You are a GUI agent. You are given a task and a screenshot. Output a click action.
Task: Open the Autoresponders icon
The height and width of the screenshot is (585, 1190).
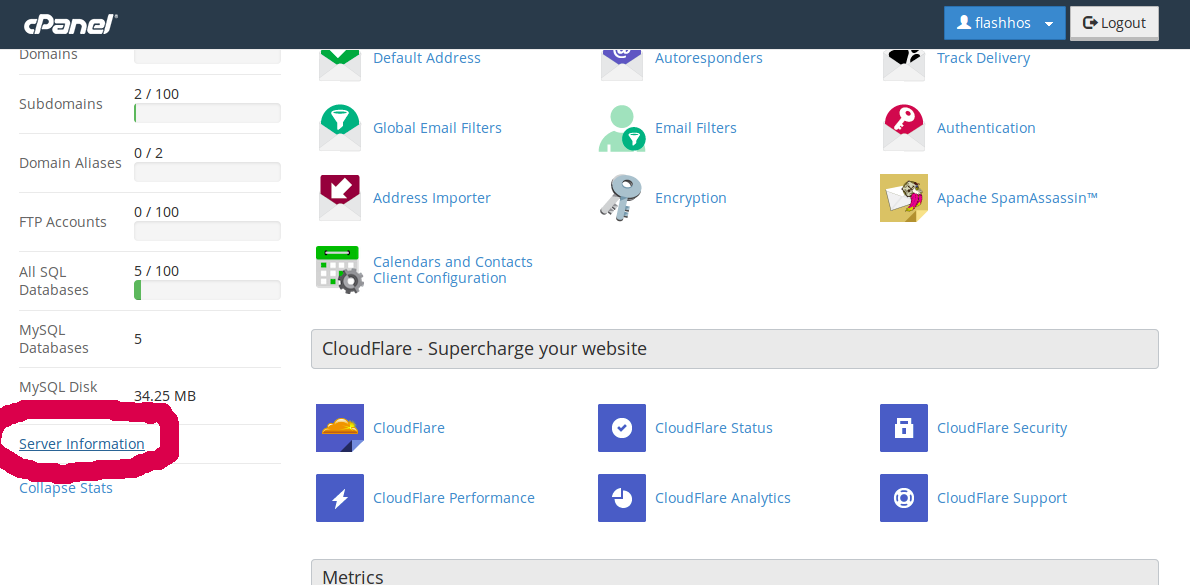coord(622,64)
